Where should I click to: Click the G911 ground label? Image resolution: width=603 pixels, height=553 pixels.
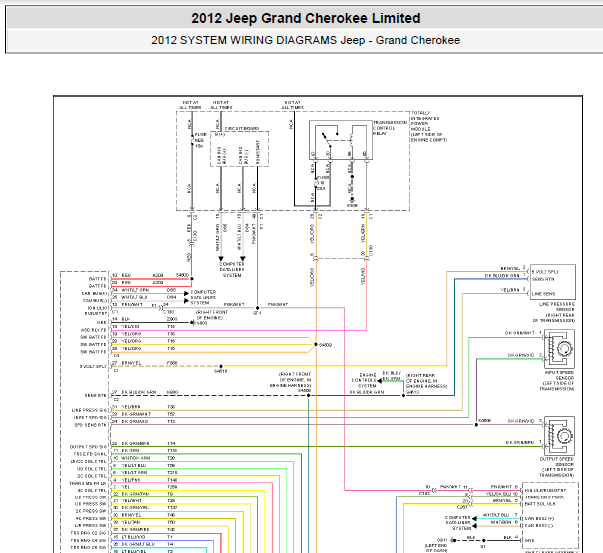click(x=442, y=540)
